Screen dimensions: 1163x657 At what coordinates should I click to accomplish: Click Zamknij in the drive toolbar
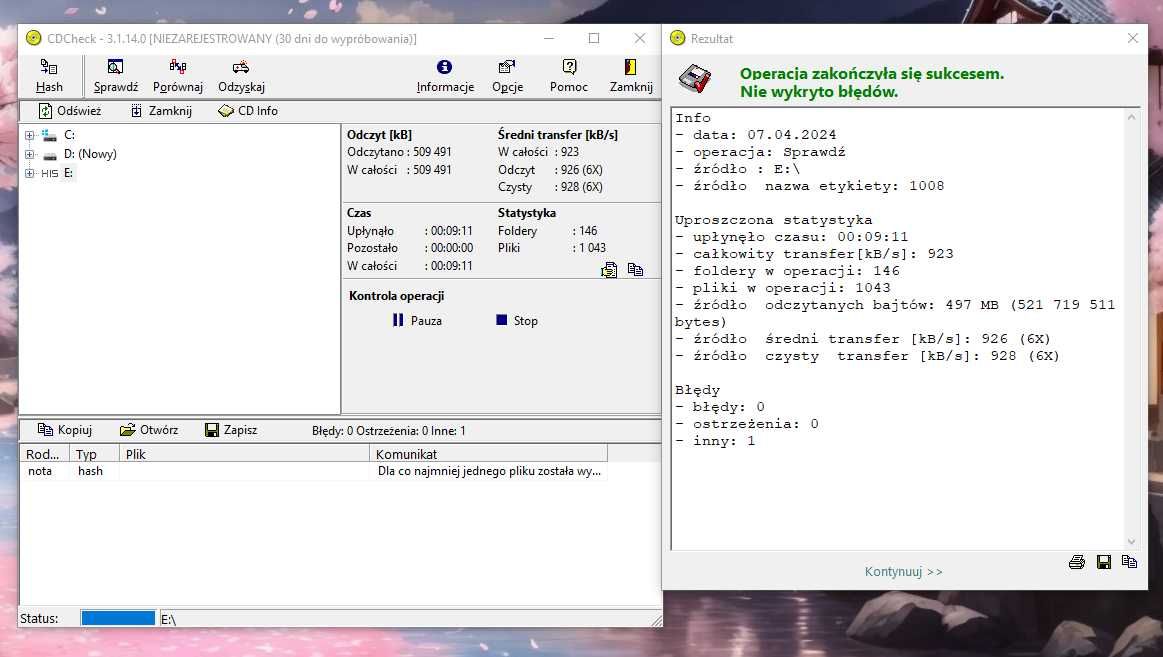[161, 110]
